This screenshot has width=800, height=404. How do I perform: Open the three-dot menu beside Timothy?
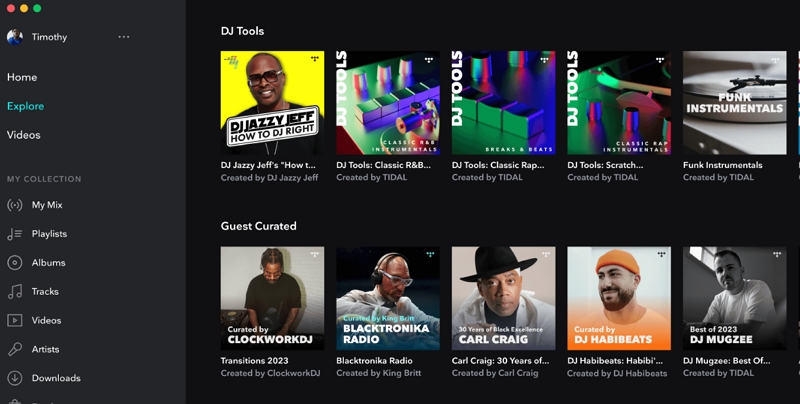pyautogui.click(x=123, y=37)
